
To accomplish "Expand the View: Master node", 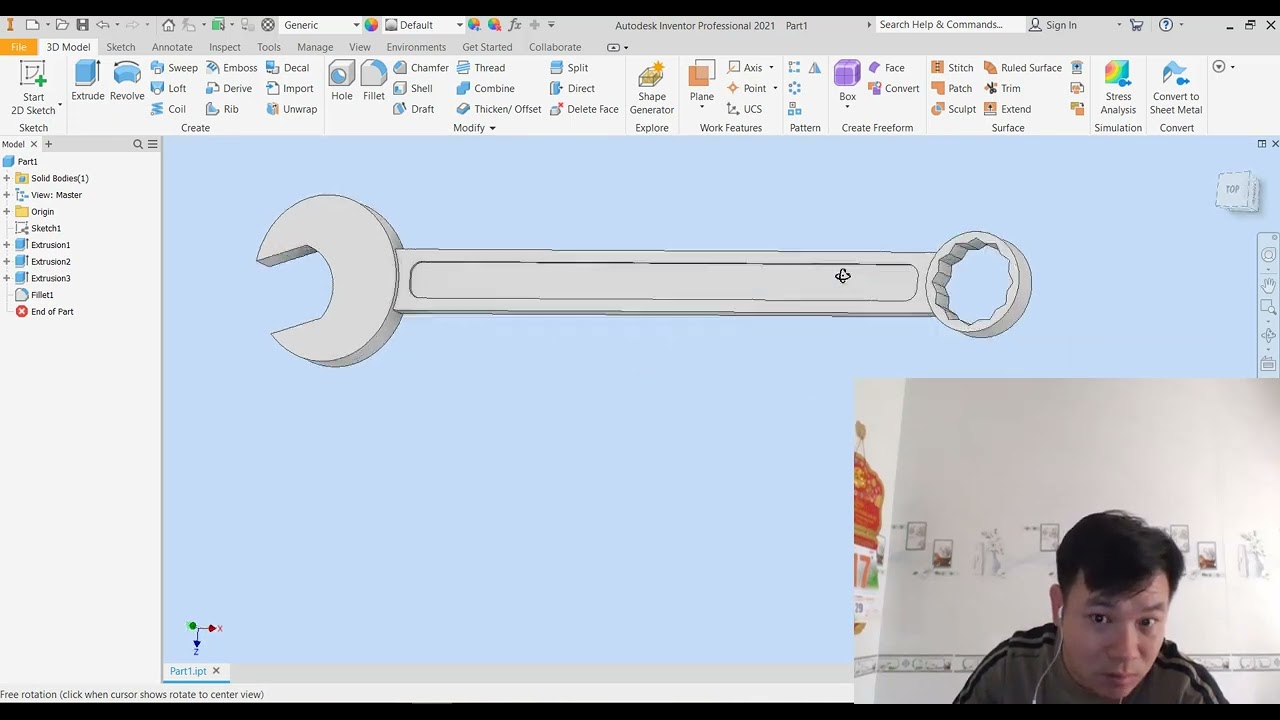I will coord(7,195).
